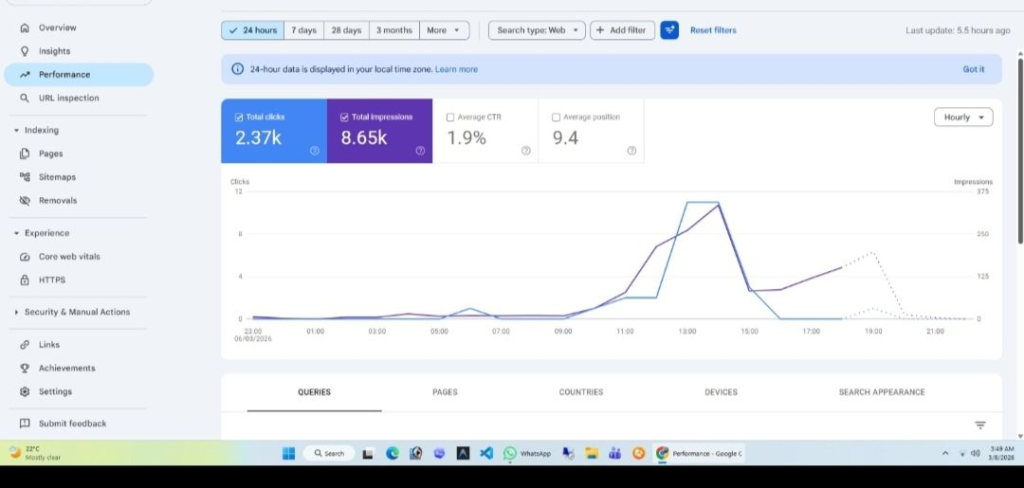
Task: Open Search type: Web dropdown
Action: pos(537,30)
